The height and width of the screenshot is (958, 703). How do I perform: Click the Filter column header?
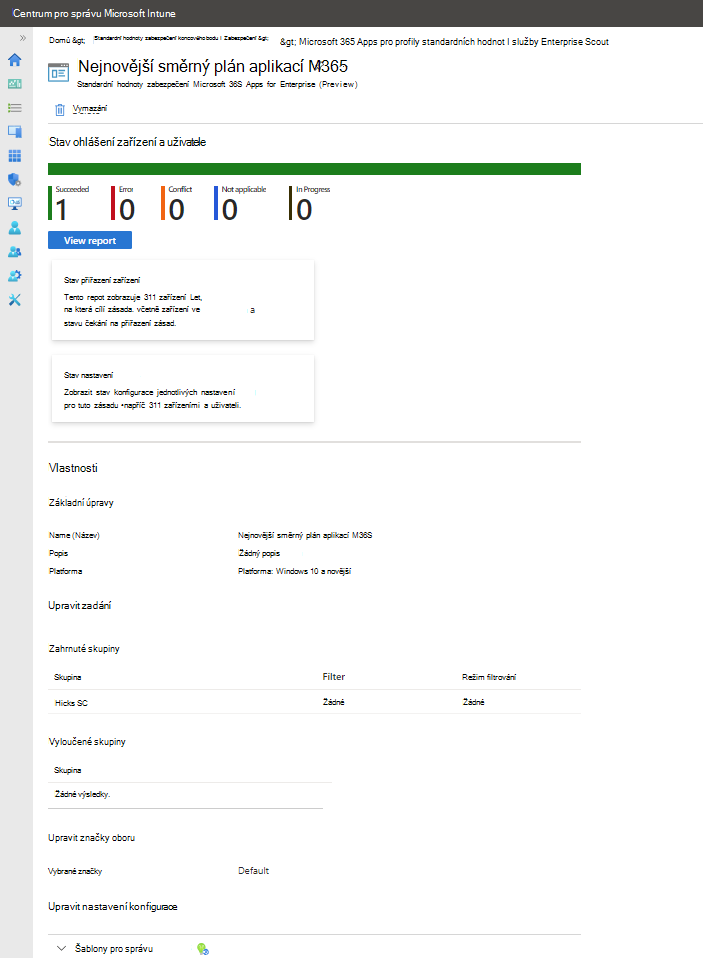[x=333, y=676]
